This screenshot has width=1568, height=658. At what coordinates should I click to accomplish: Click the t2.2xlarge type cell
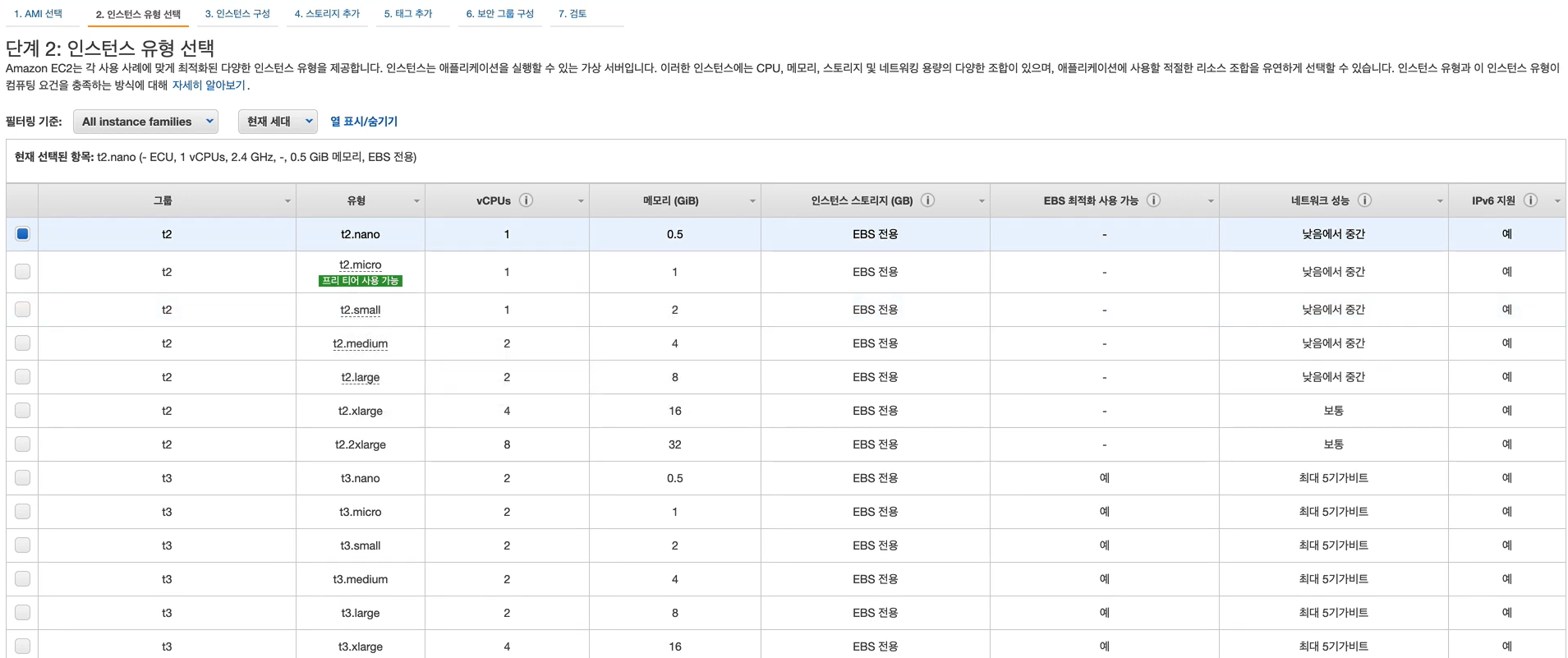[x=361, y=444]
